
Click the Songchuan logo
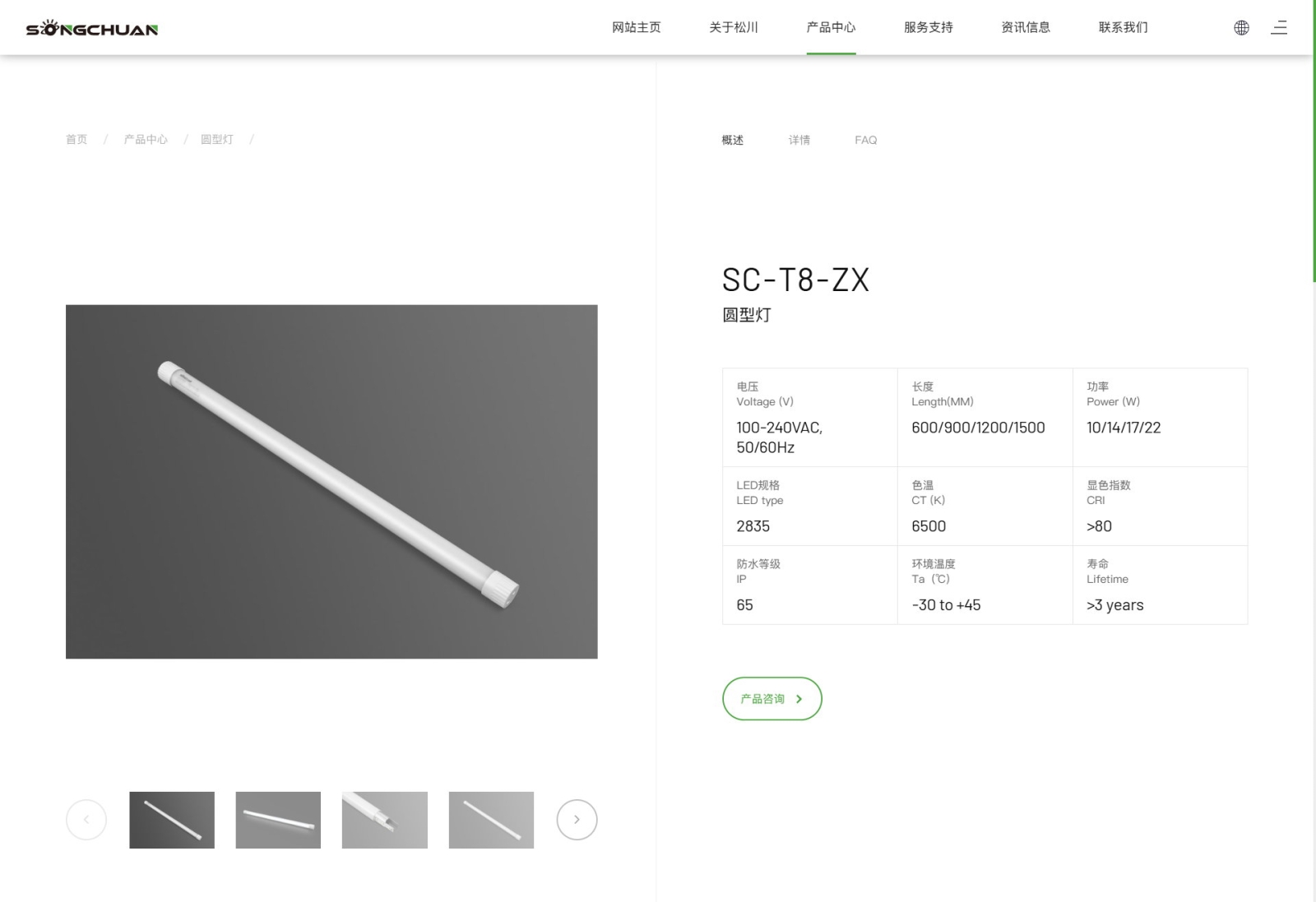pyautogui.click(x=92, y=29)
